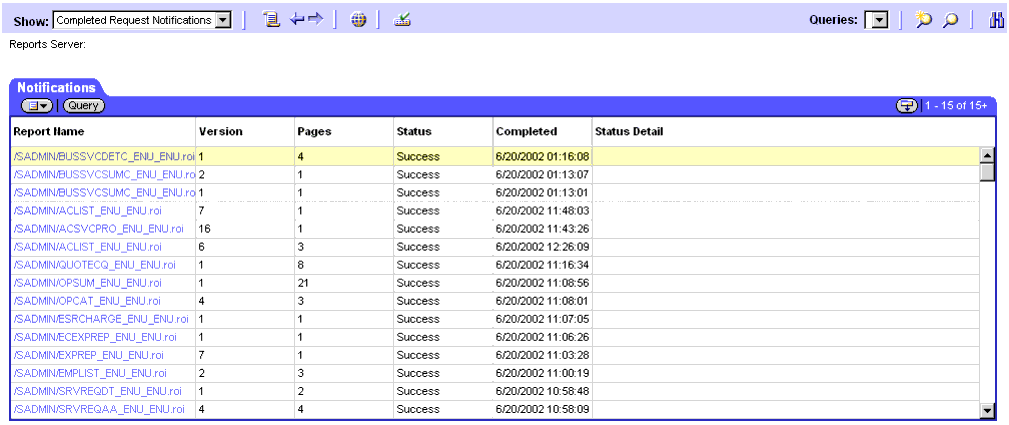
Task: Click Version cell showing 16
Action: click(245, 229)
